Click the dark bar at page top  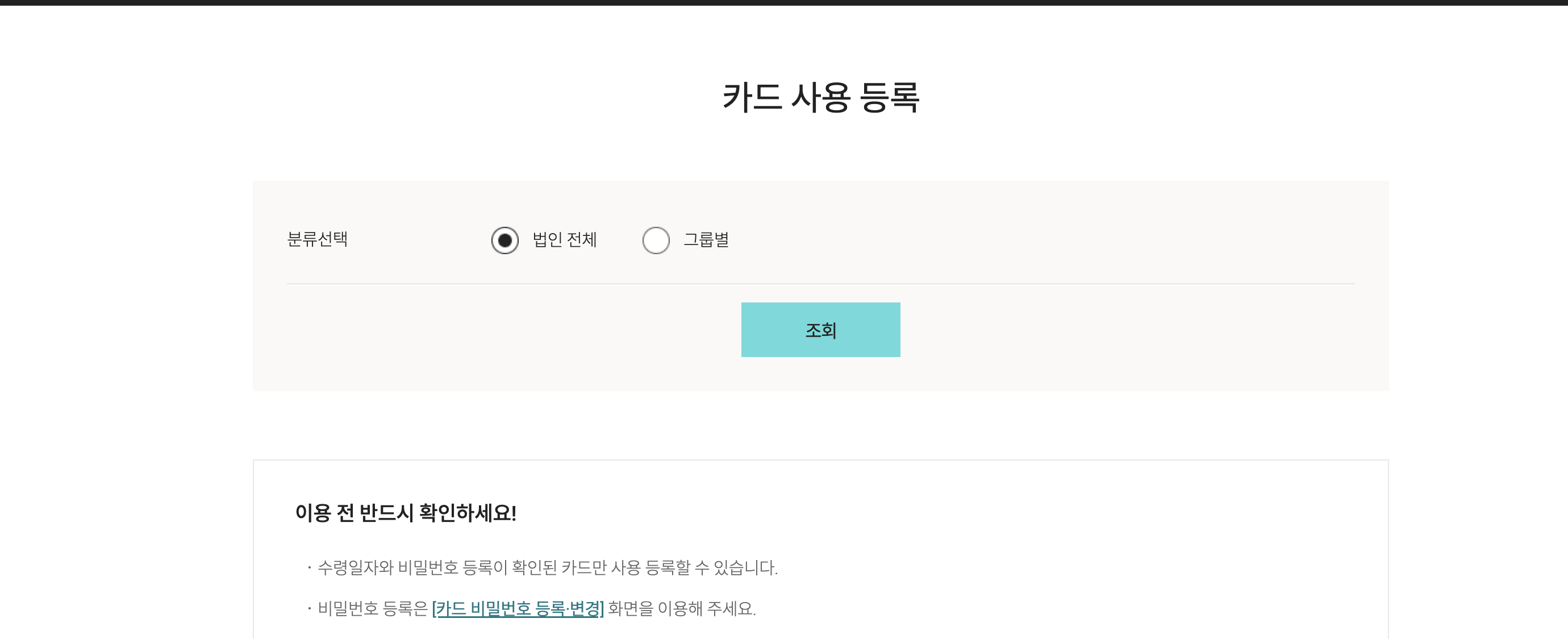(x=784, y=2)
